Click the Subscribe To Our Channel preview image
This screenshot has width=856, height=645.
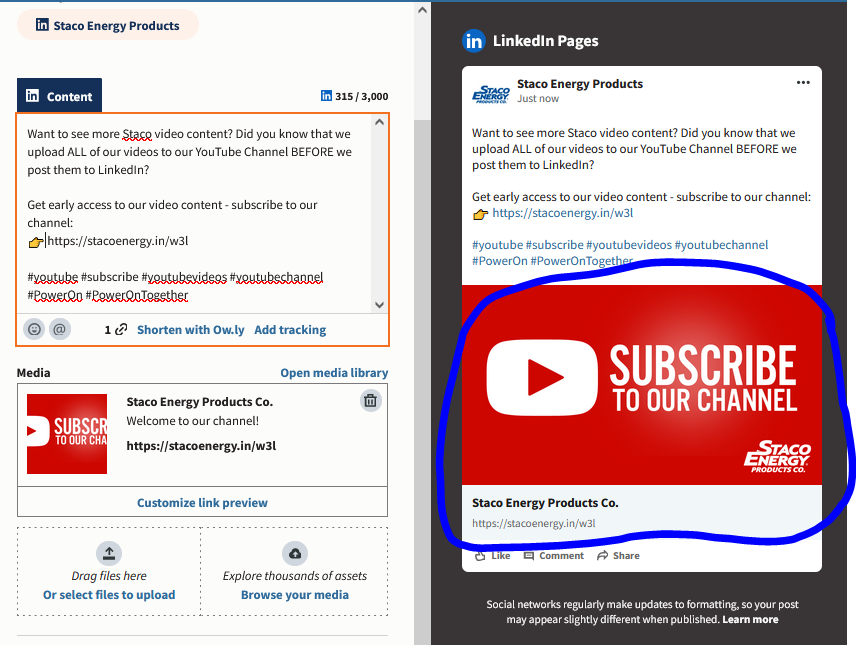641,384
